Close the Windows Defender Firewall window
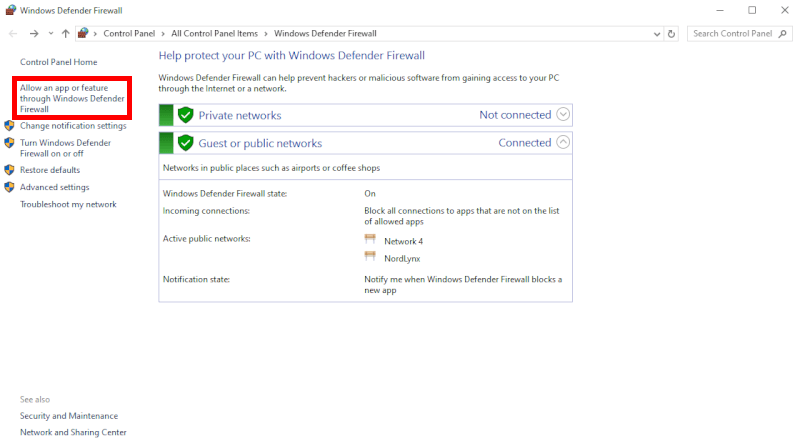The image size is (800, 446). [x=785, y=10]
